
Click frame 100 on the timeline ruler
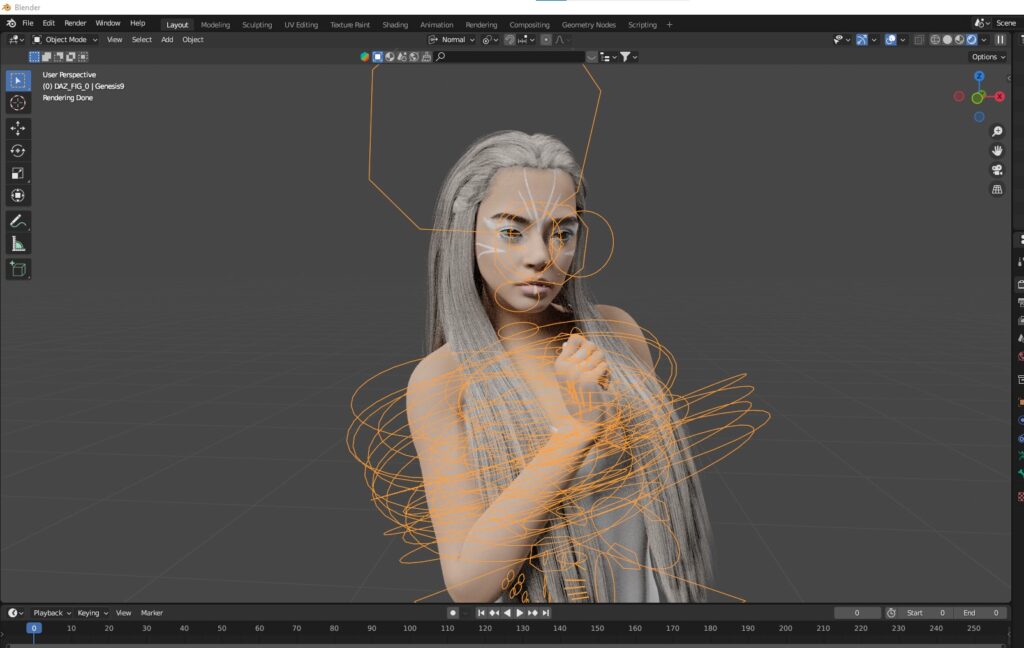(x=409, y=628)
